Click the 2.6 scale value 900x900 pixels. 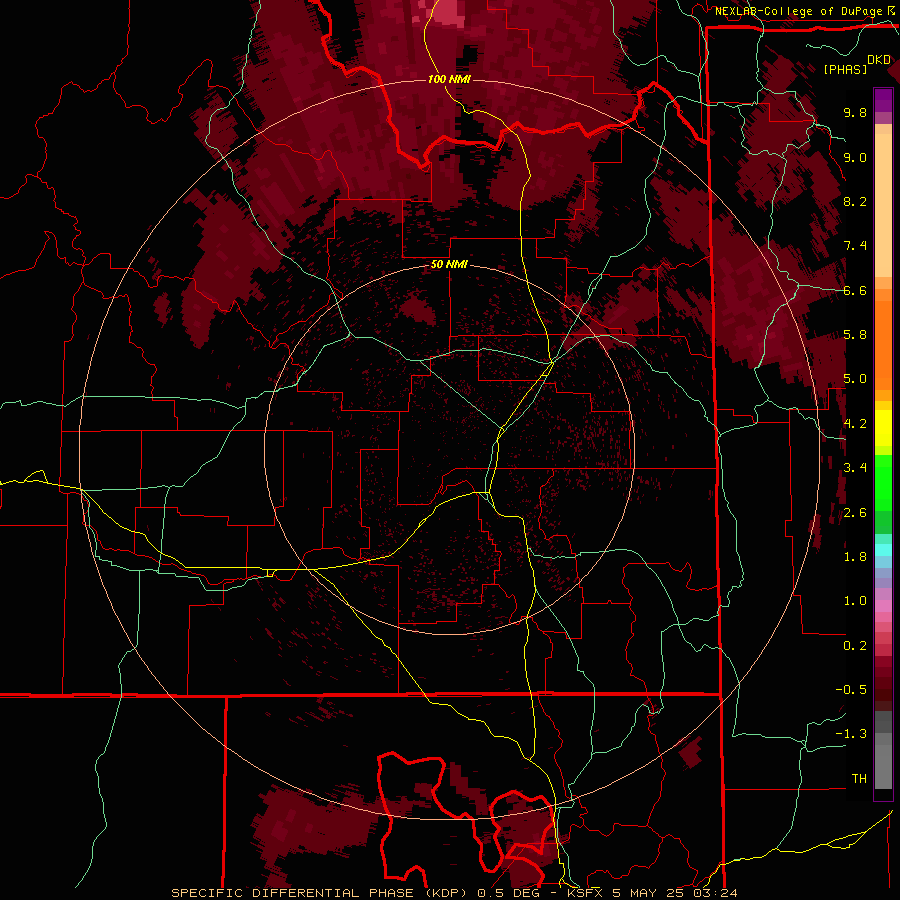(855, 513)
